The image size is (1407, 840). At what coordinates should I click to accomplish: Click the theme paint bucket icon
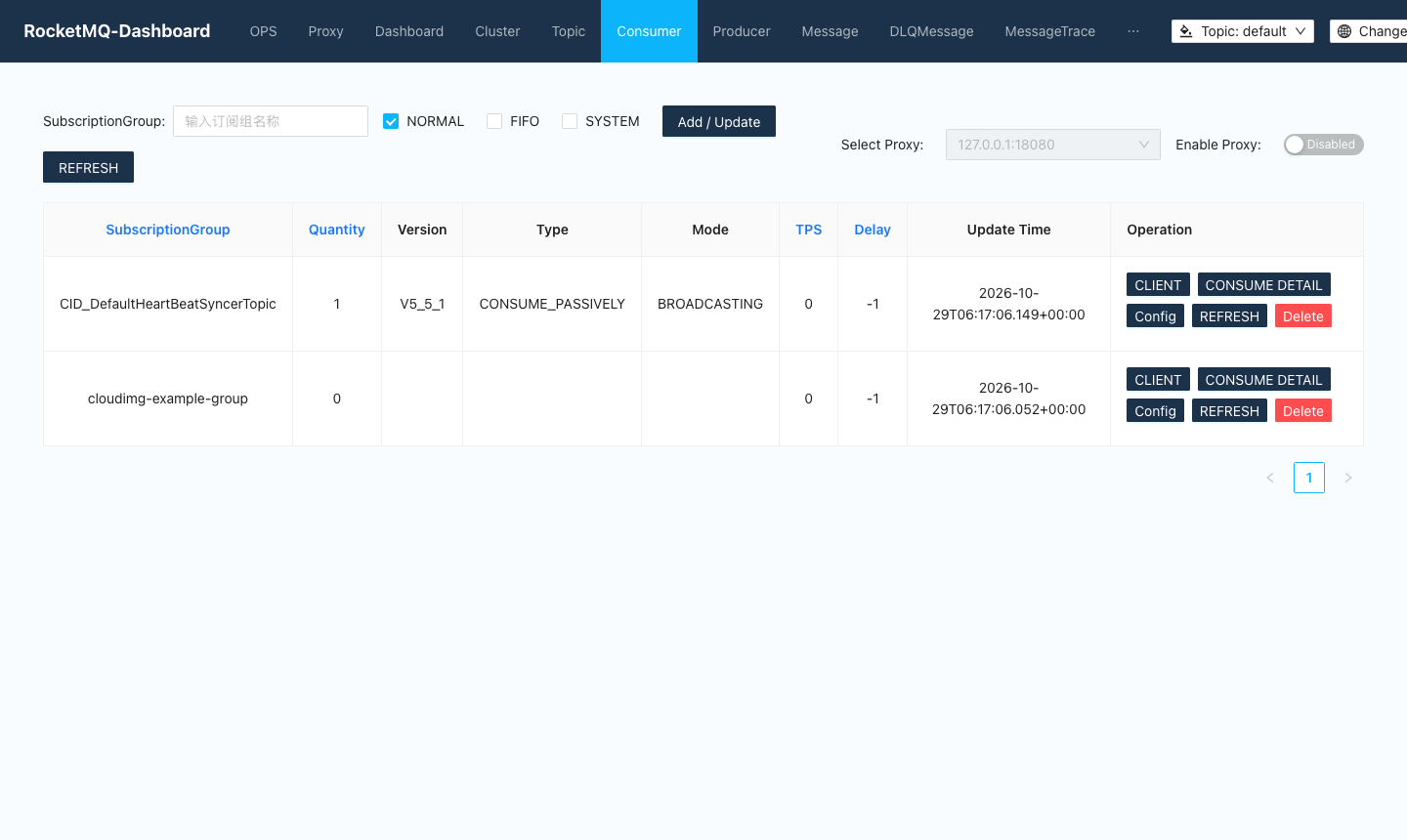(1186, 31)
